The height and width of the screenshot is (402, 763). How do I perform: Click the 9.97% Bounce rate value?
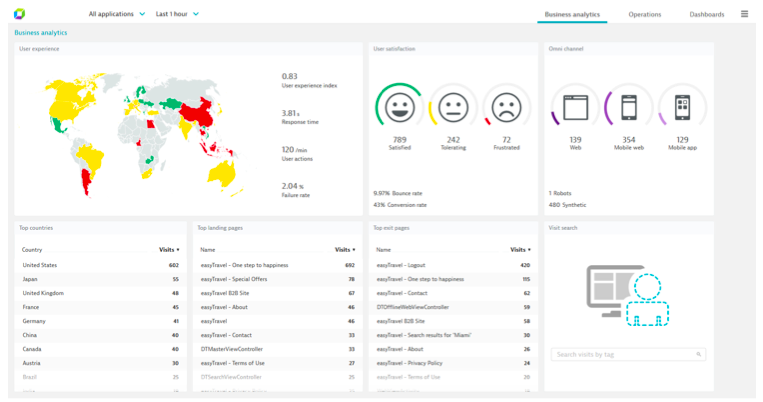398,193
